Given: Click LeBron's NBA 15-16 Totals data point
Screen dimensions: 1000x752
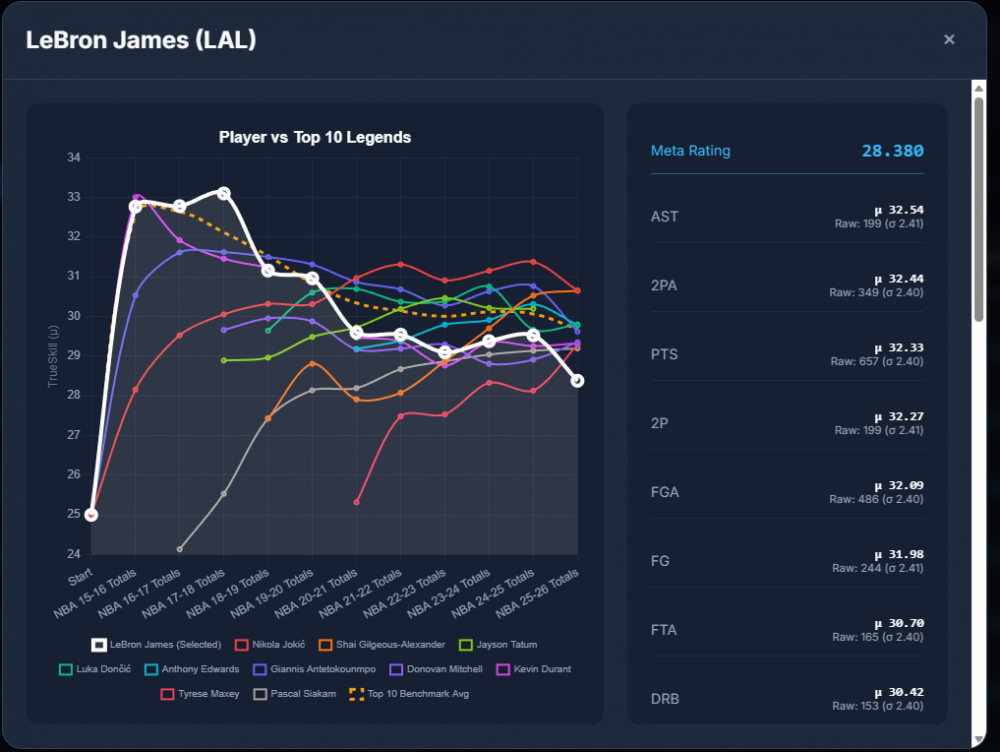Looking at the screenshot, I should click(x=135, y=207).
